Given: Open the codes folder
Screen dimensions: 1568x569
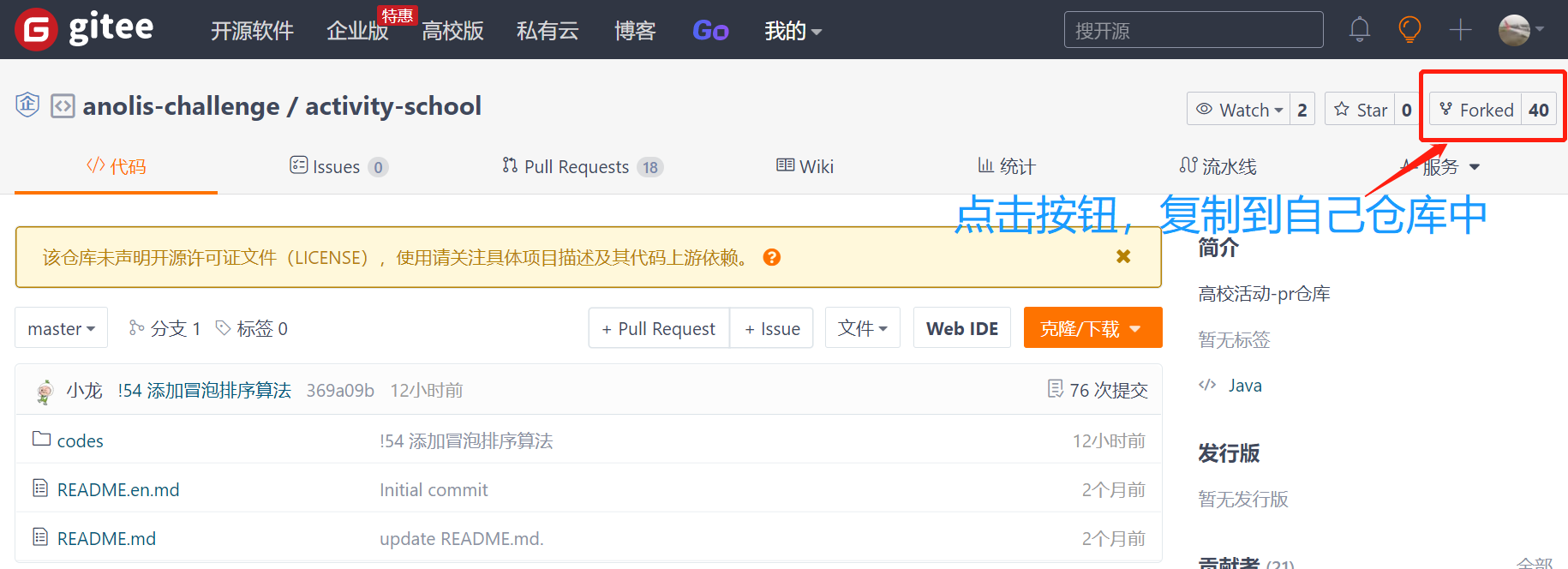Looking at the screenshot, I should [x=80, y=440].
